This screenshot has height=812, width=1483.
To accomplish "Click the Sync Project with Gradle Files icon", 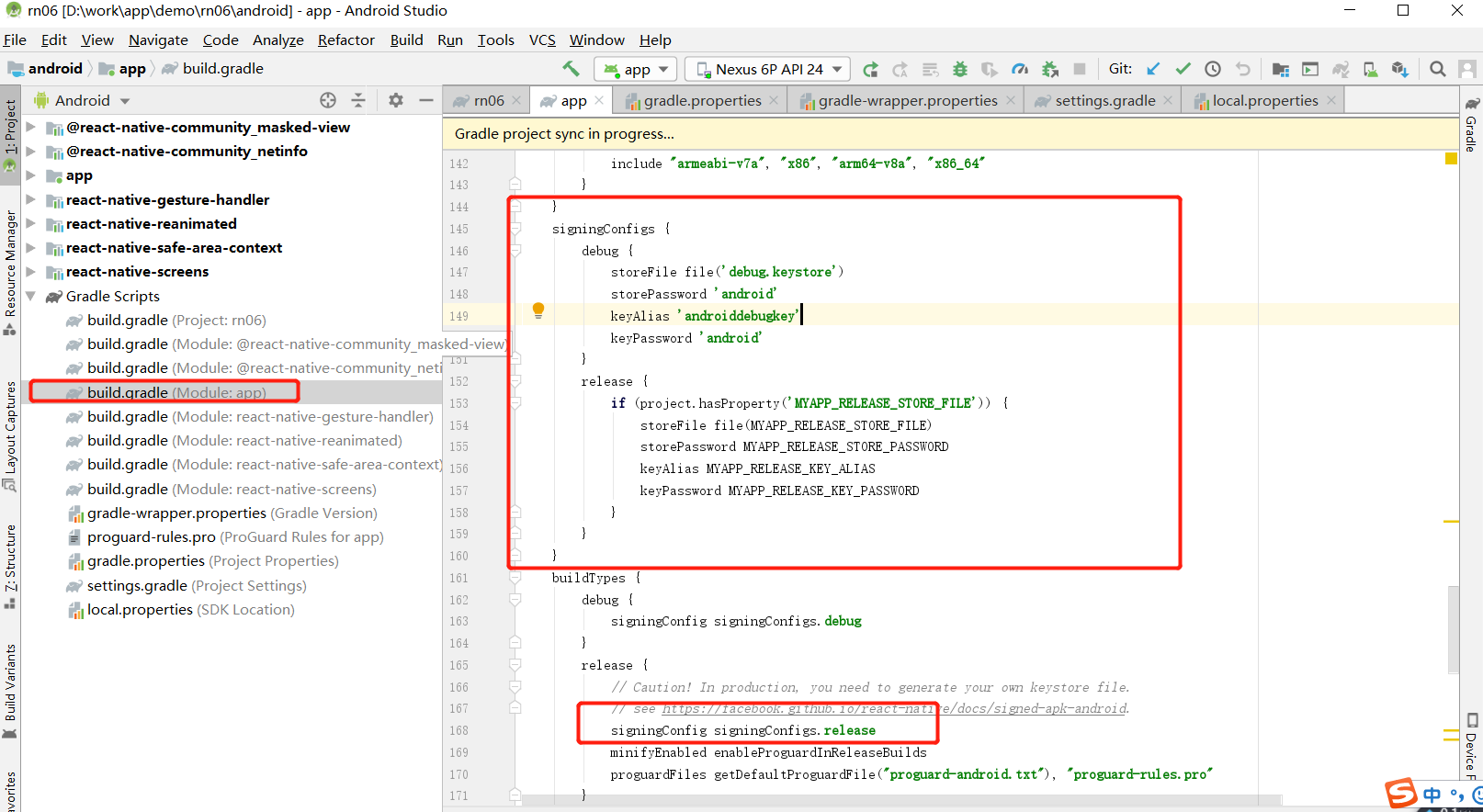I will (1341, 69).
